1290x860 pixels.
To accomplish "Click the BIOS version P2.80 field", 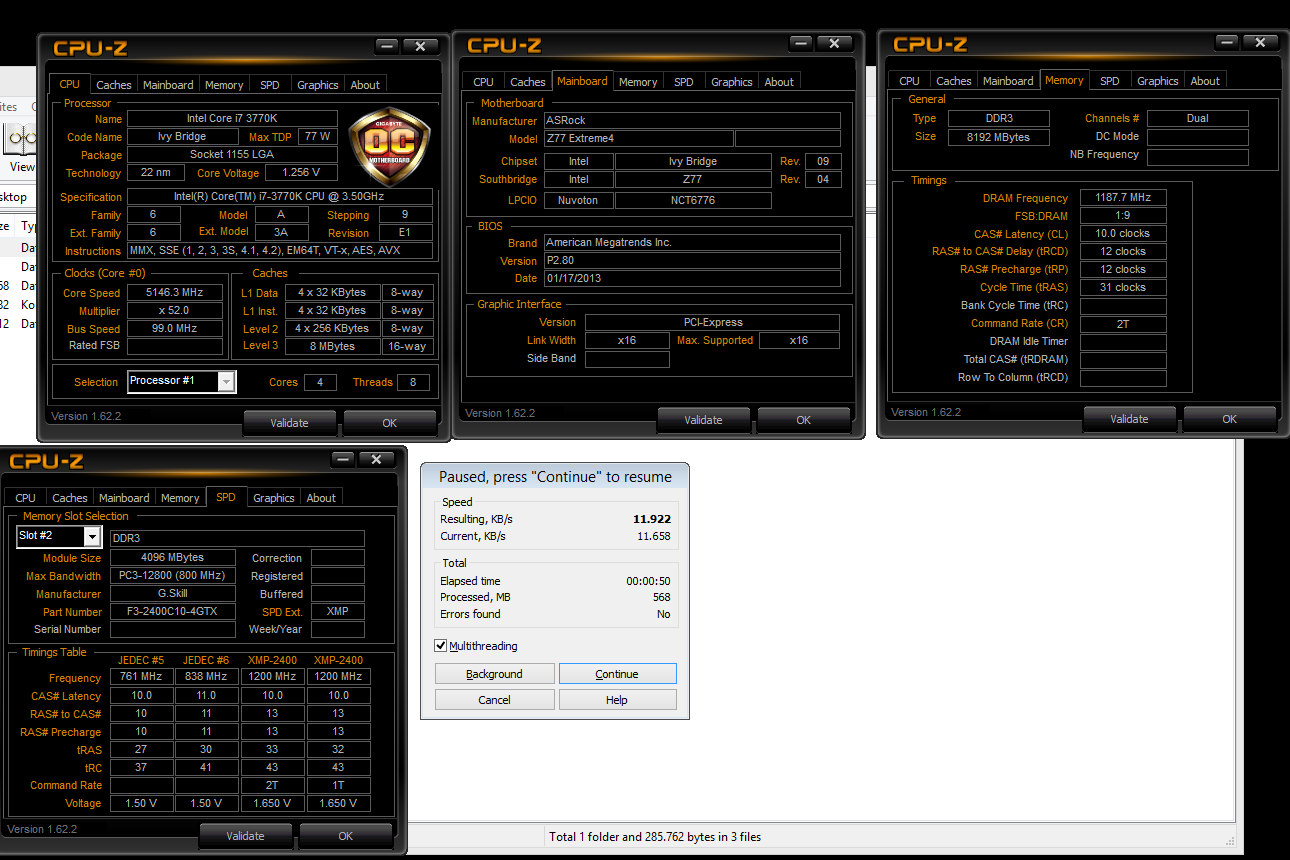I will click(692, 260).
